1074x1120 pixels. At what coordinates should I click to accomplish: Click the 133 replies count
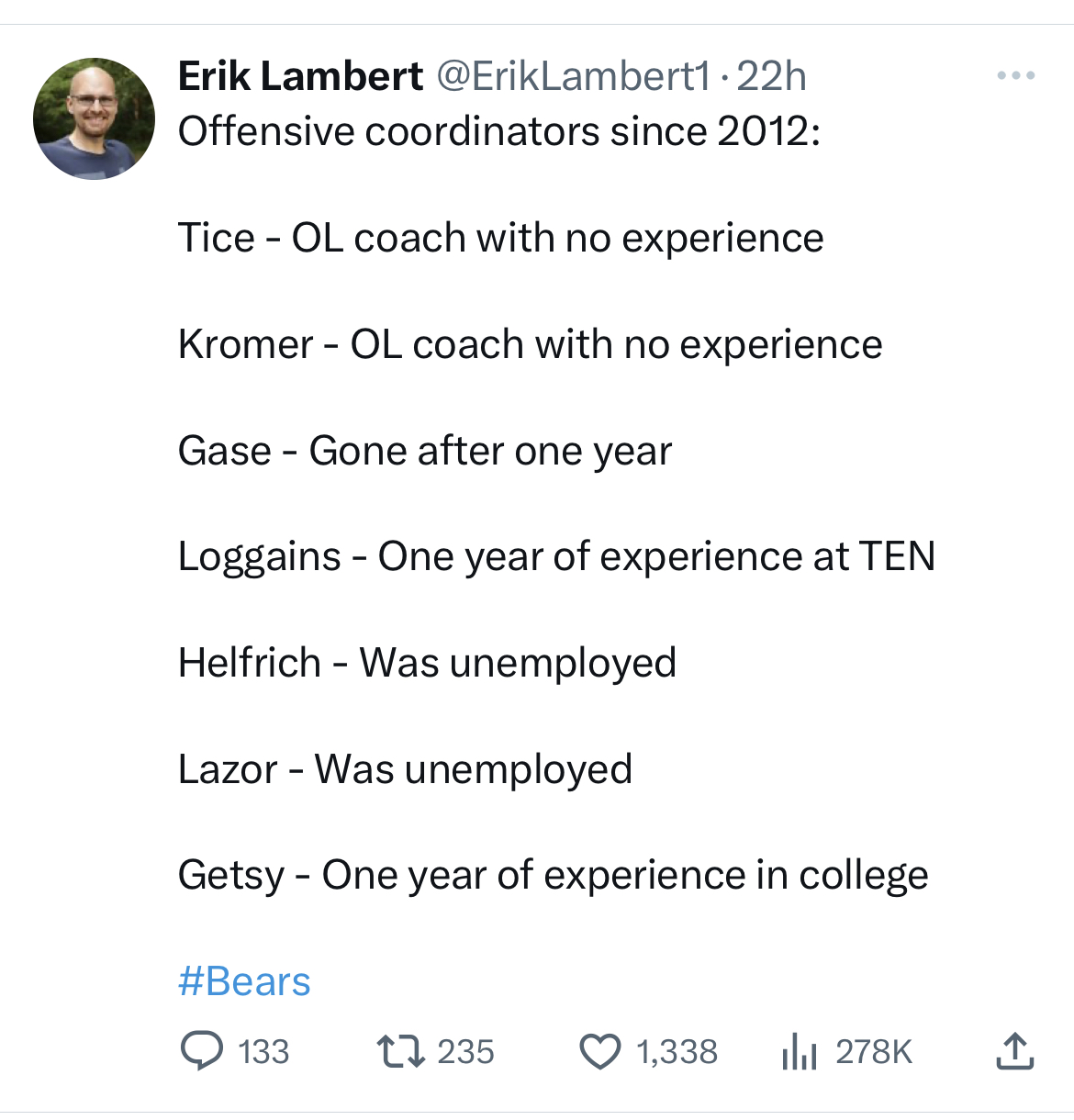(x=263, y=1052)
